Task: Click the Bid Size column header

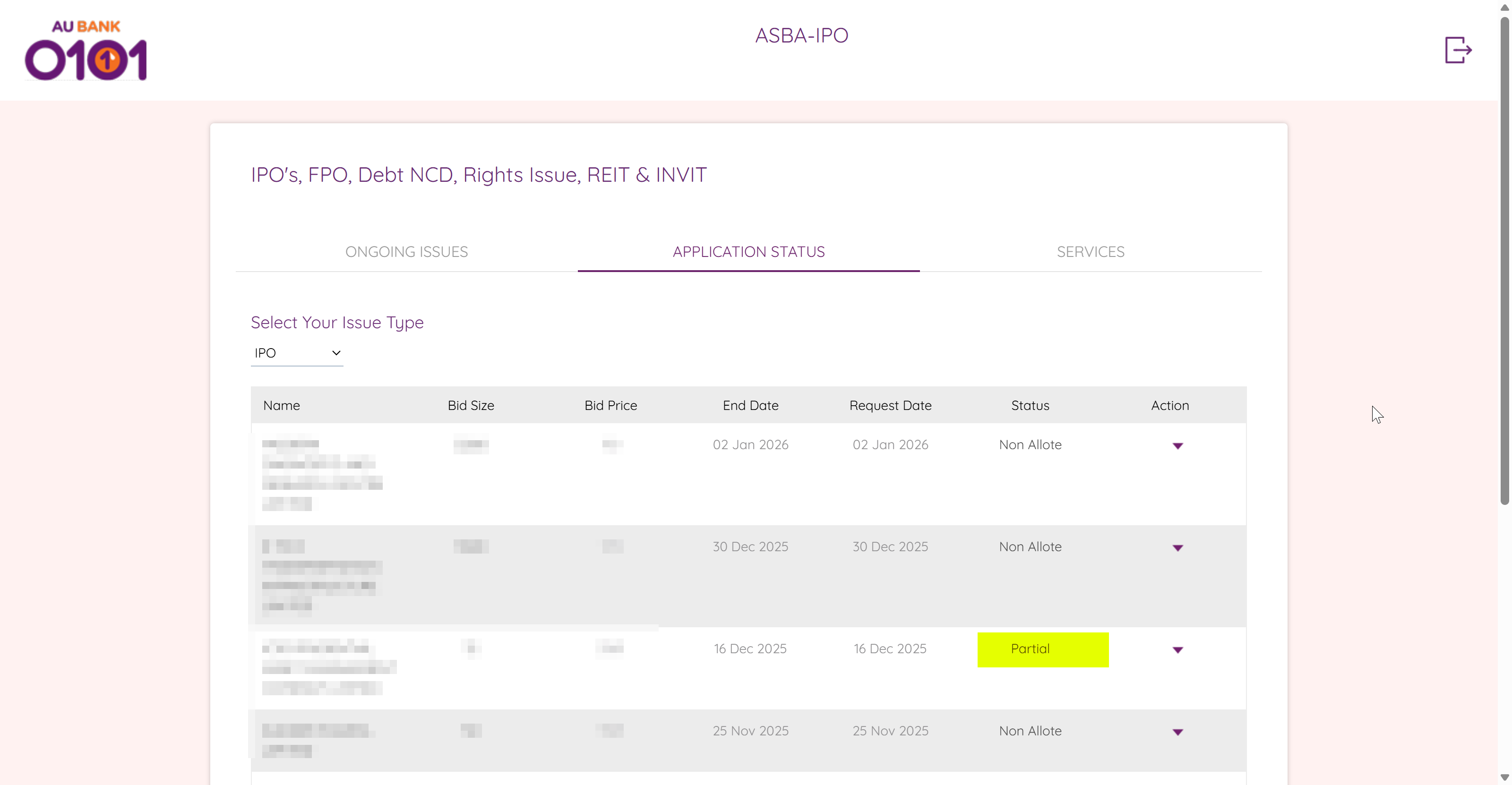Action: click(471, 405)
